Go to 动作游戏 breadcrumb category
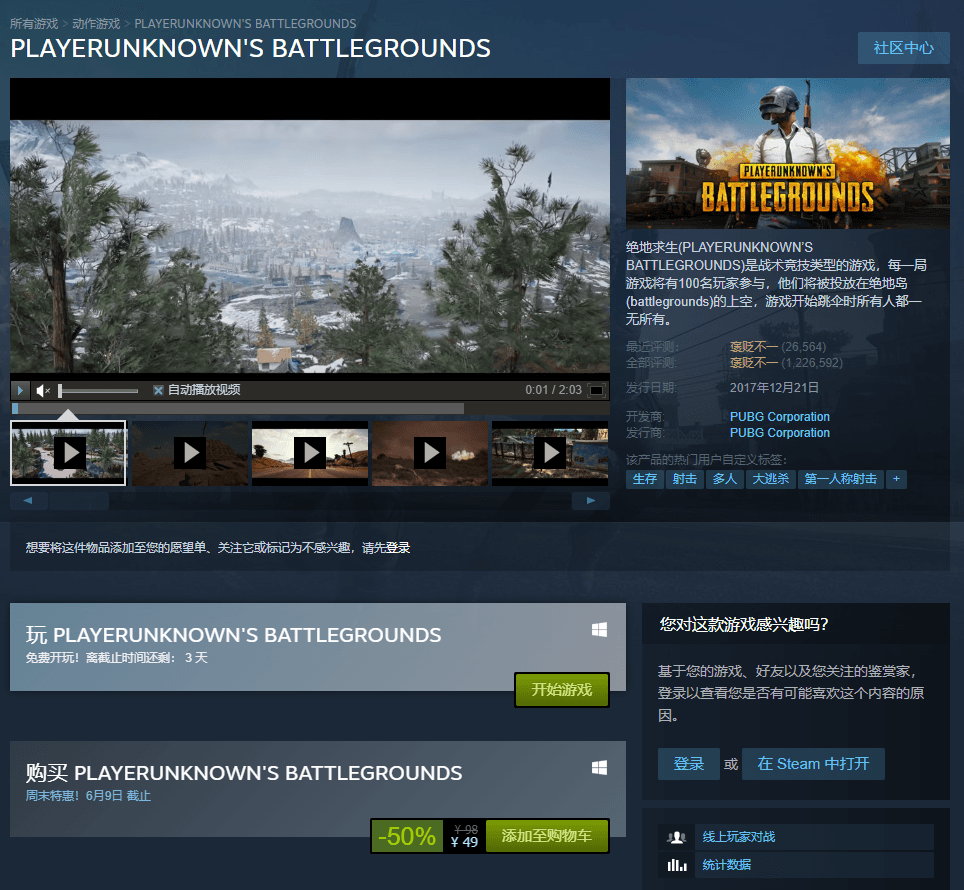The height and width of the screenshot is (890, 964). [96, 23]
